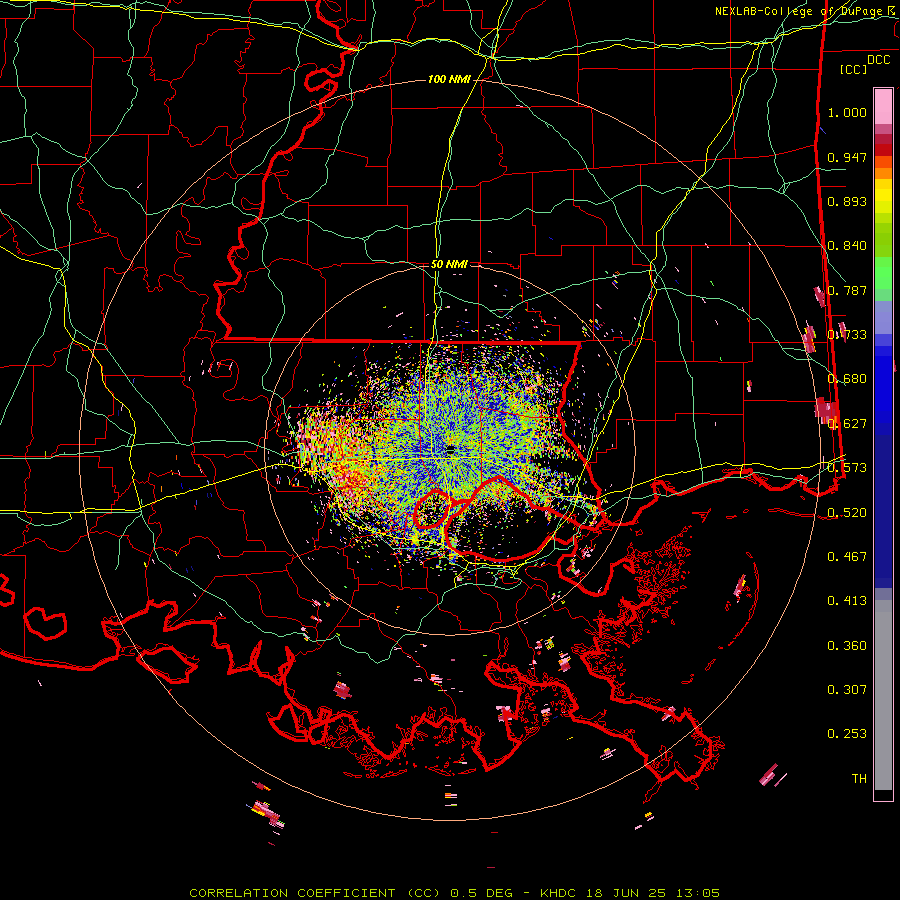Image resolution: width=900 pixels, height=900 pixels.
Task: Click the 18 JUN 25 date in caption
Action: click(x=626, y=893)
